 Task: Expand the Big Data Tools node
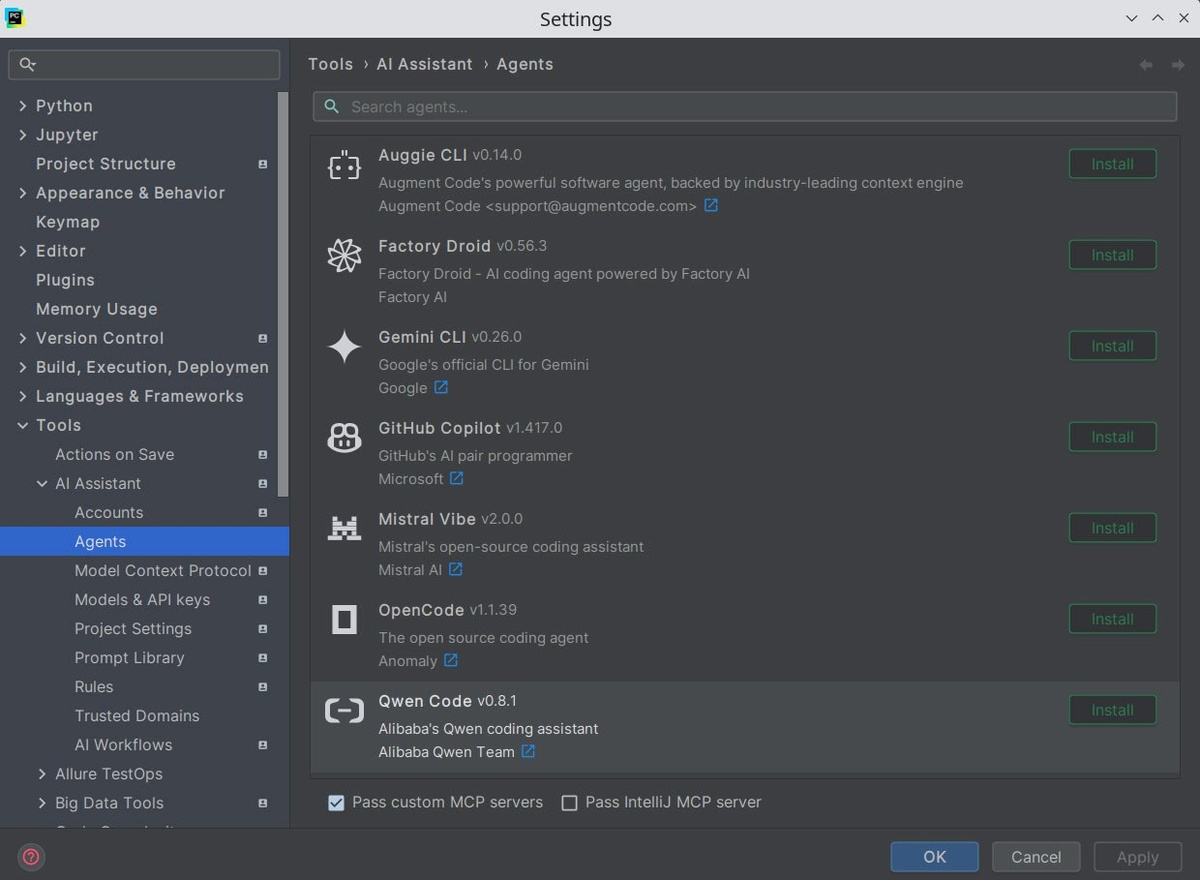[x=42, y=802]
